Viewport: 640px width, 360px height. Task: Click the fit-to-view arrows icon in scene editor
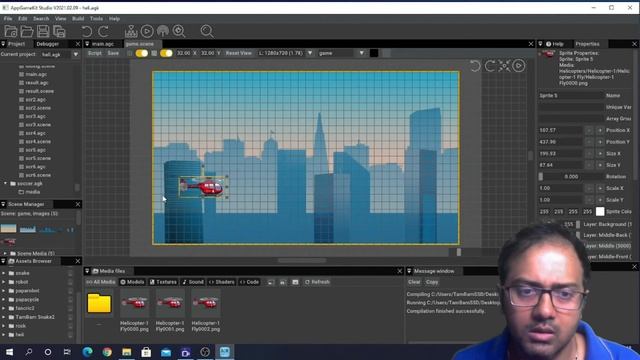click(x=504, y=66)
